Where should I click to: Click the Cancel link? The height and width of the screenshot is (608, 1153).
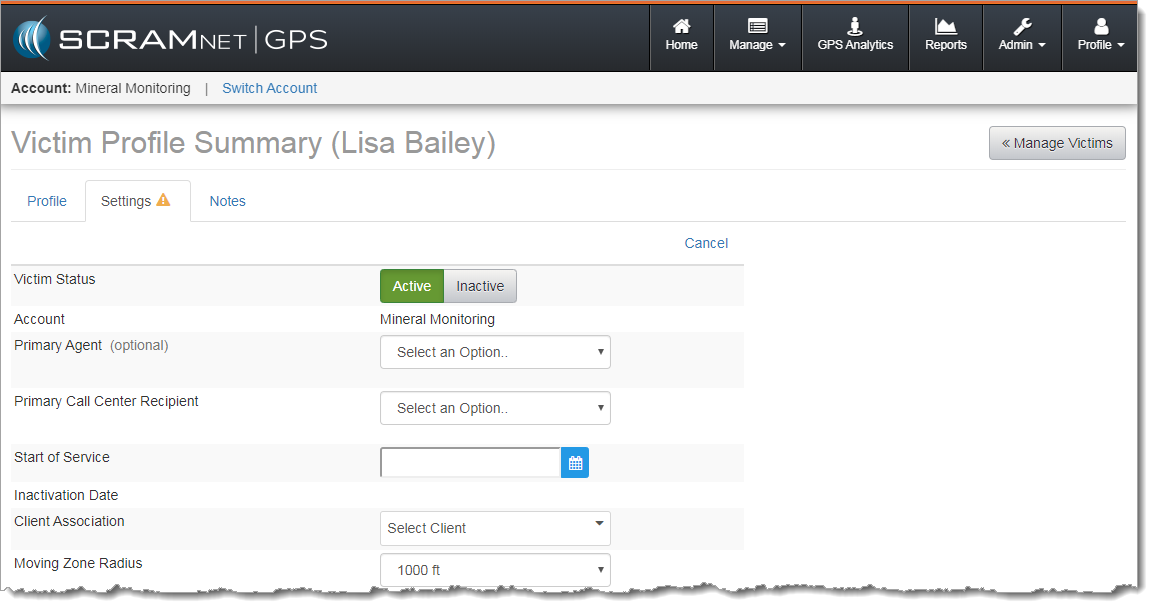tap(706, 243)
